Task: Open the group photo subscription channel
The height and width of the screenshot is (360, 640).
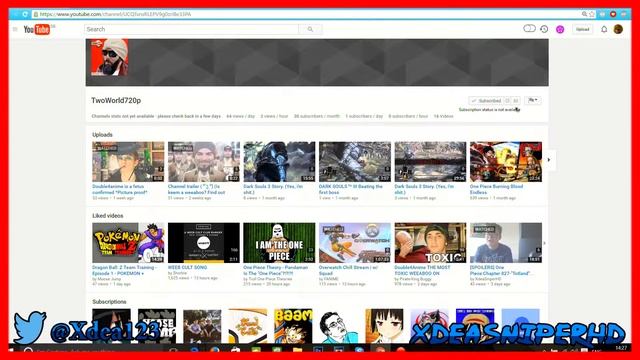Action: pyautogui.click(x=202, y=326)
